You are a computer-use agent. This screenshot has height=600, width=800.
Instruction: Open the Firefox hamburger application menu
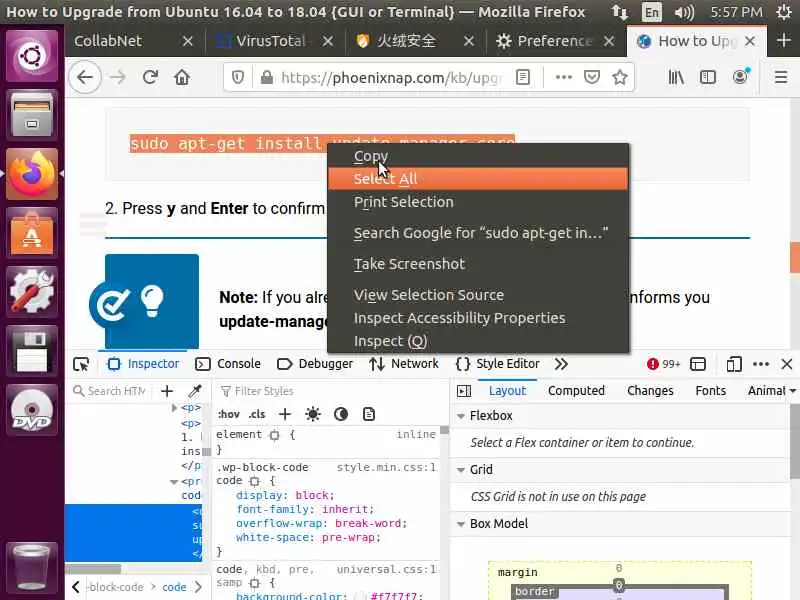781,78
